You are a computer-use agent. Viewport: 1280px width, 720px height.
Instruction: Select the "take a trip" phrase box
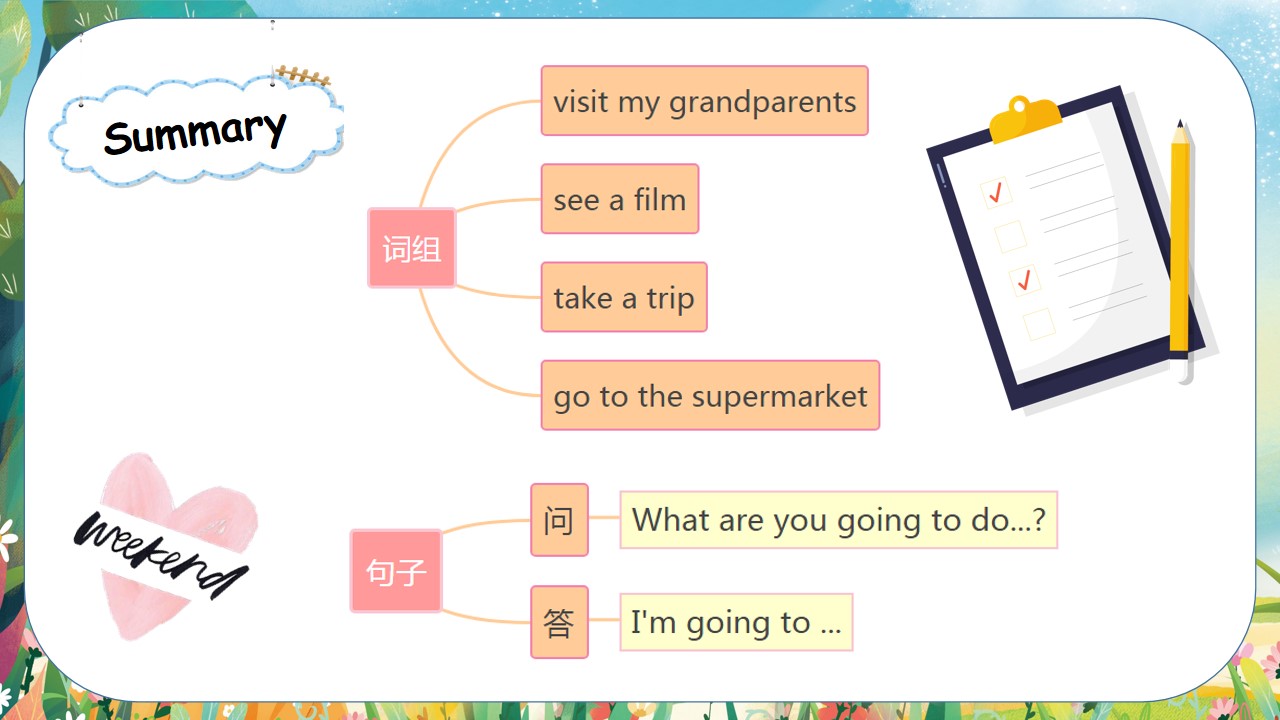point(624,297)
